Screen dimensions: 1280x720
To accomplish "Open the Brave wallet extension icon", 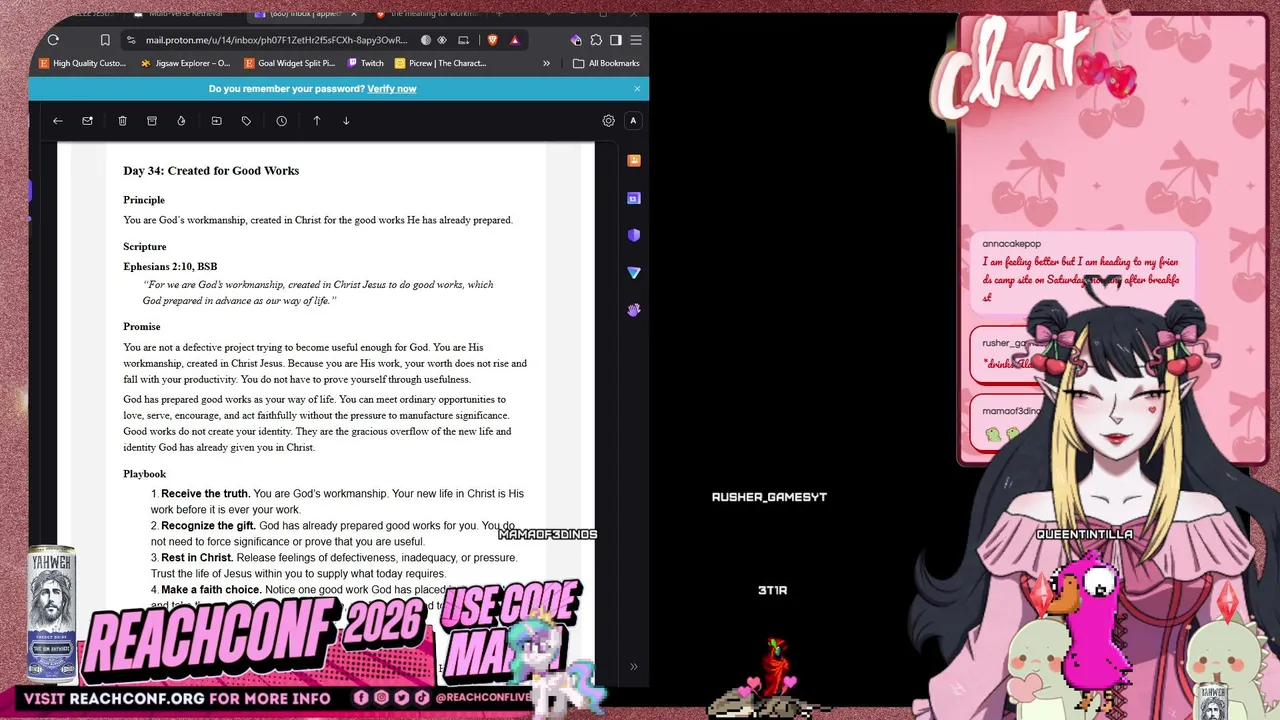I will pyautogui.click(x=576, y=40).
